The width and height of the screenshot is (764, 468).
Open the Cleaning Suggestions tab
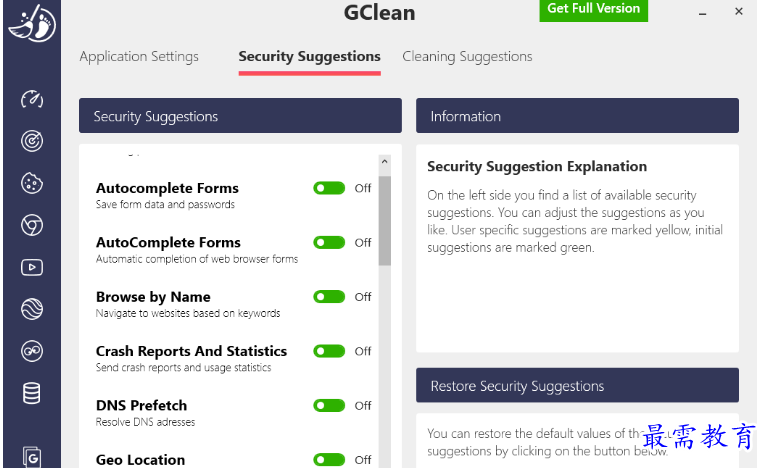coord(467,57)
